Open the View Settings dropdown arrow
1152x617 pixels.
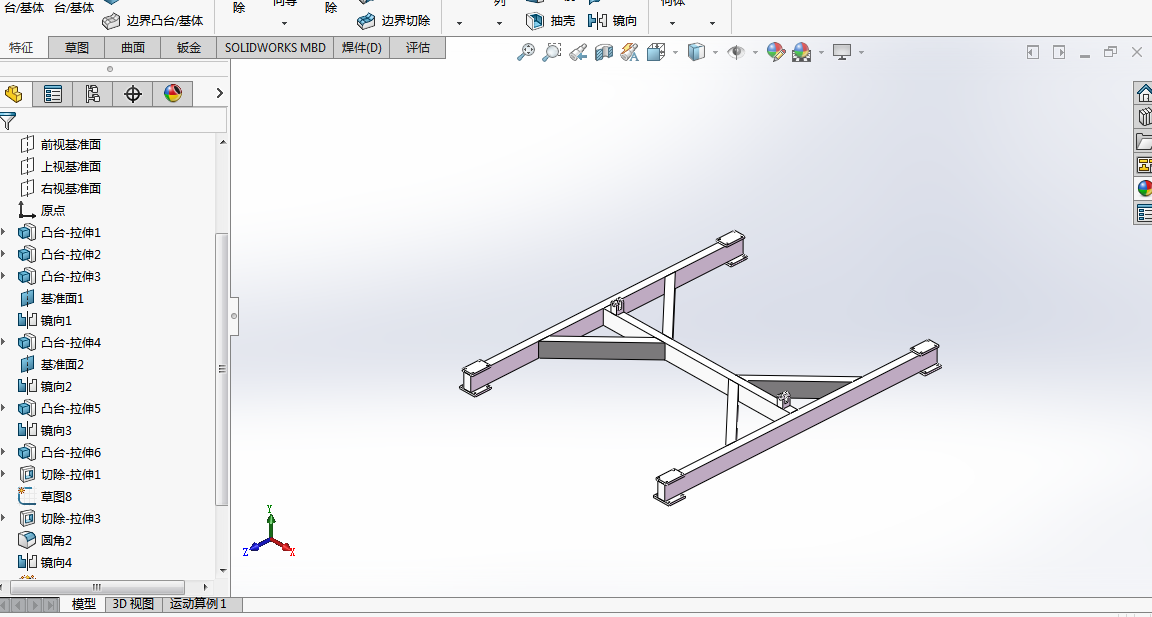click(x=861, y=53)
